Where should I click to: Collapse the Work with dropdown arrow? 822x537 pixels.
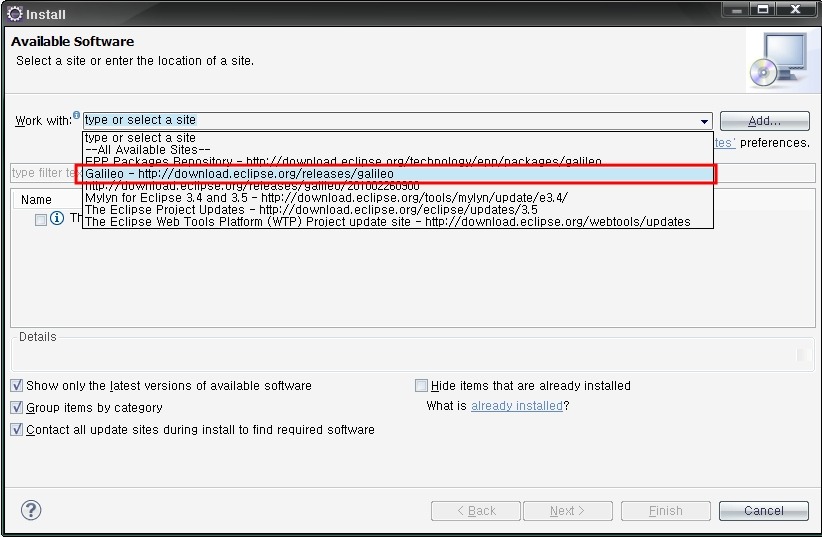pos(704,121)
